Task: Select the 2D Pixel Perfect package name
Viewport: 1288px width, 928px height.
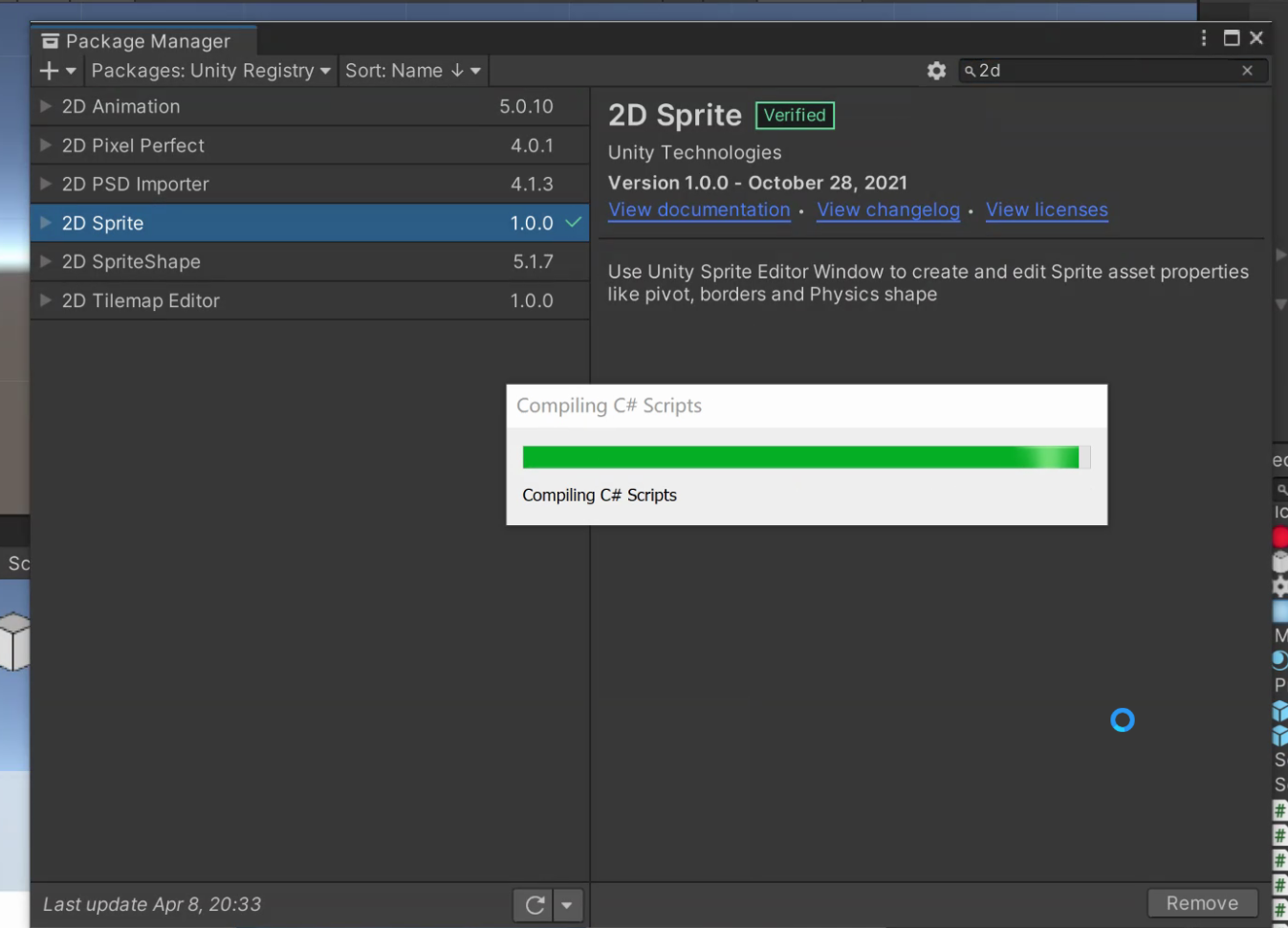Action: click(x=133, y=145)
